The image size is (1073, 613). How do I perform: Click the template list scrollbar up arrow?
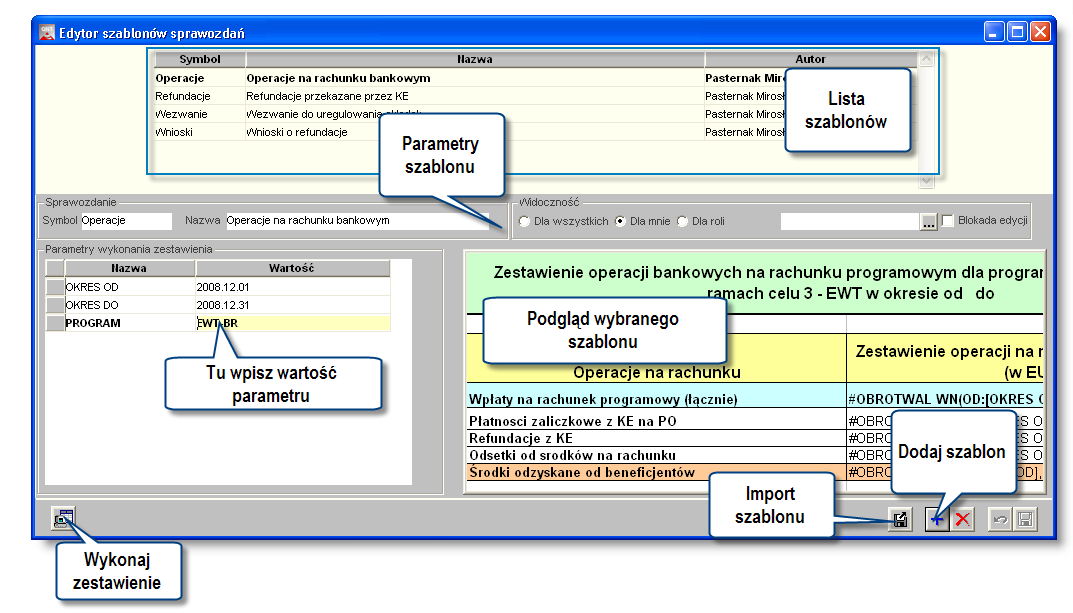tap(926, 59)
